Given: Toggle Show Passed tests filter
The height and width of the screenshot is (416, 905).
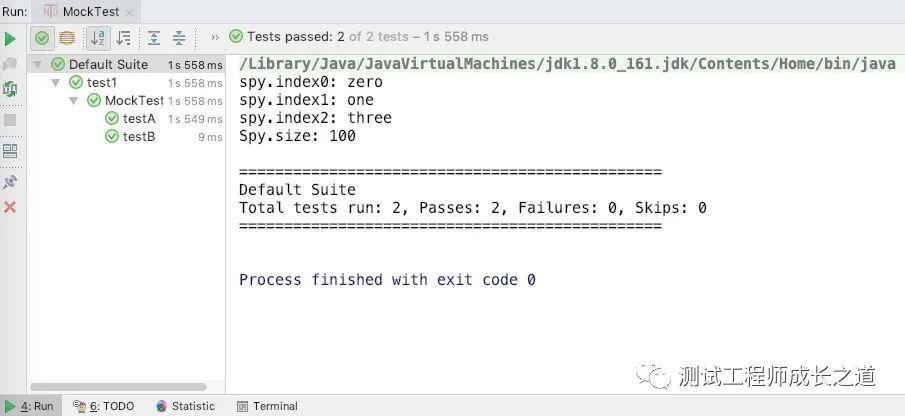Looking at the screenshot, I should pyautogui.click(x=42, y=38).
